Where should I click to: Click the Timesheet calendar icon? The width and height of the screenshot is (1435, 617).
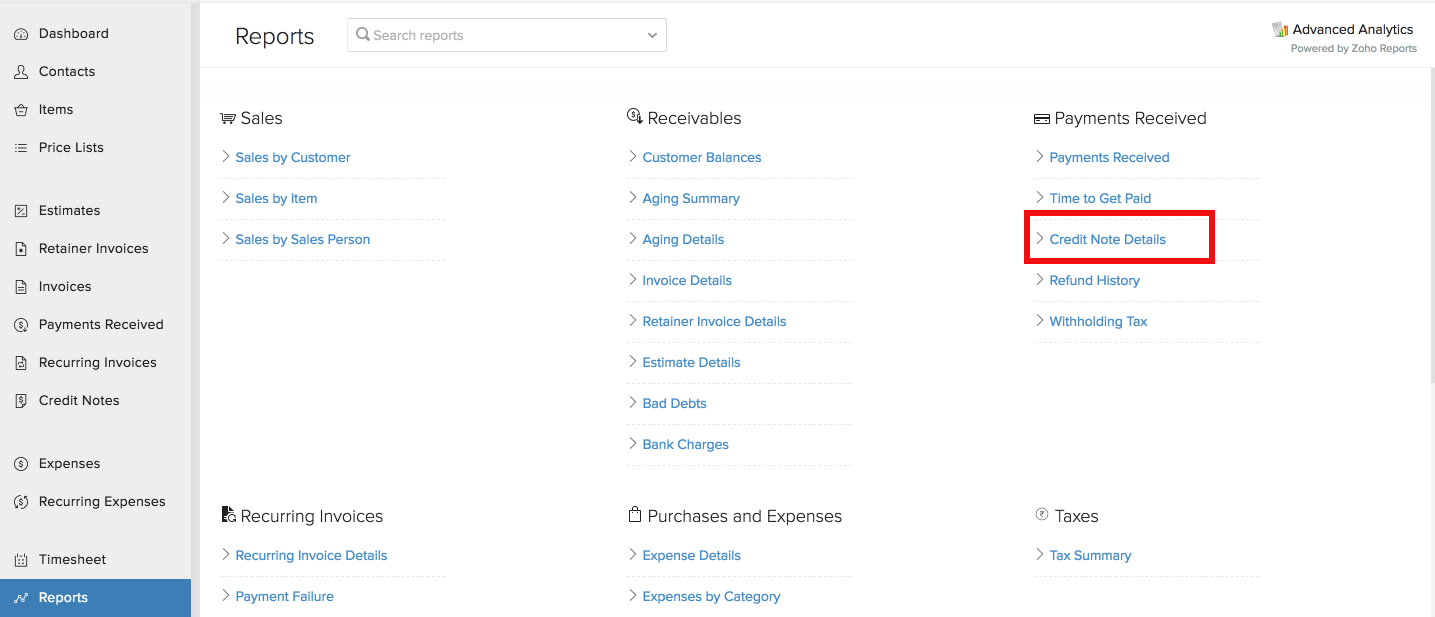pos(21,560)
